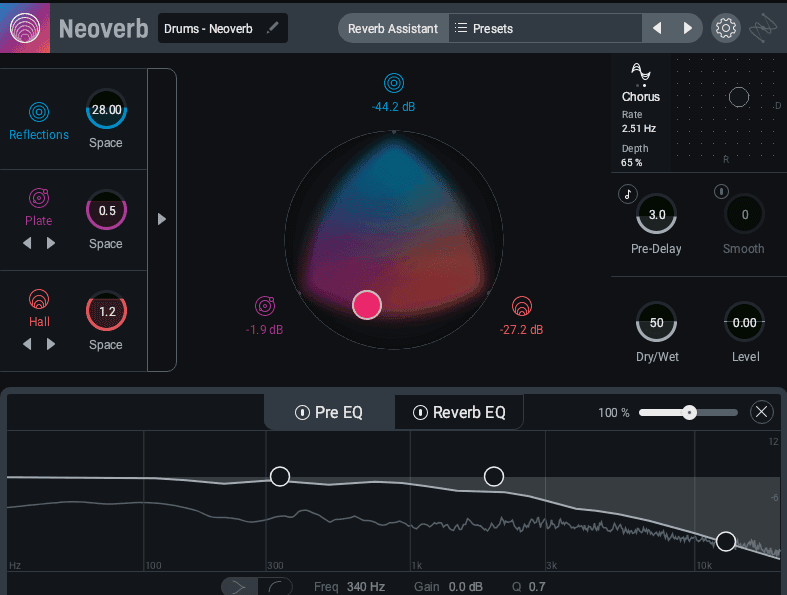Expand the advanced engine panel arrow
Image resolution: width=787 pixels, height=595 pixels.
click(162, 219)
